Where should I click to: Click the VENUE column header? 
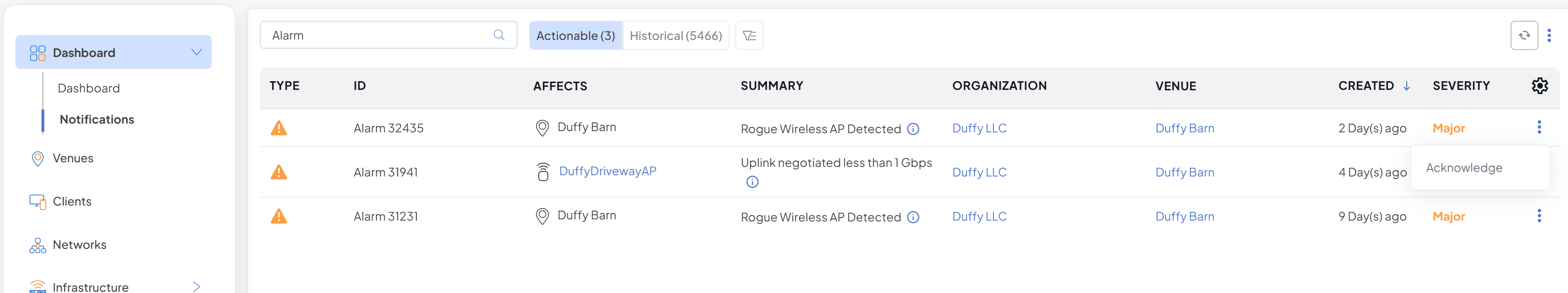pyautogui.click(x=1176, y=86)
